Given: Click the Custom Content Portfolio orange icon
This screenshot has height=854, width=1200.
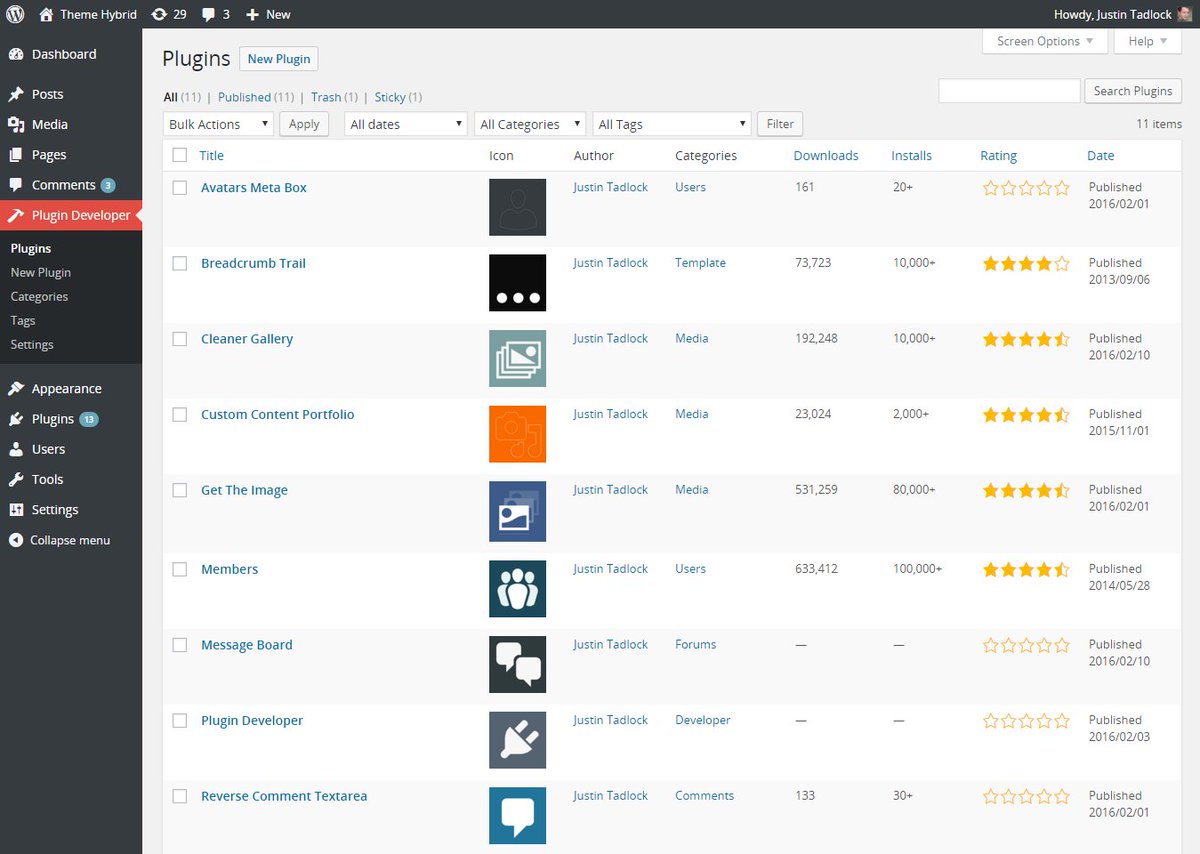Looking at the screenshot, I should 517,434.
